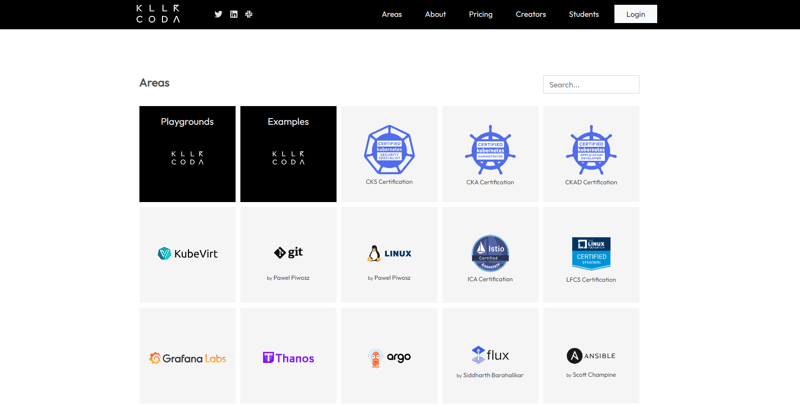The image size is (800, 407).
Task: Click 'by Pawel Piwosz' under Linux
Action: tap(389, 278)
